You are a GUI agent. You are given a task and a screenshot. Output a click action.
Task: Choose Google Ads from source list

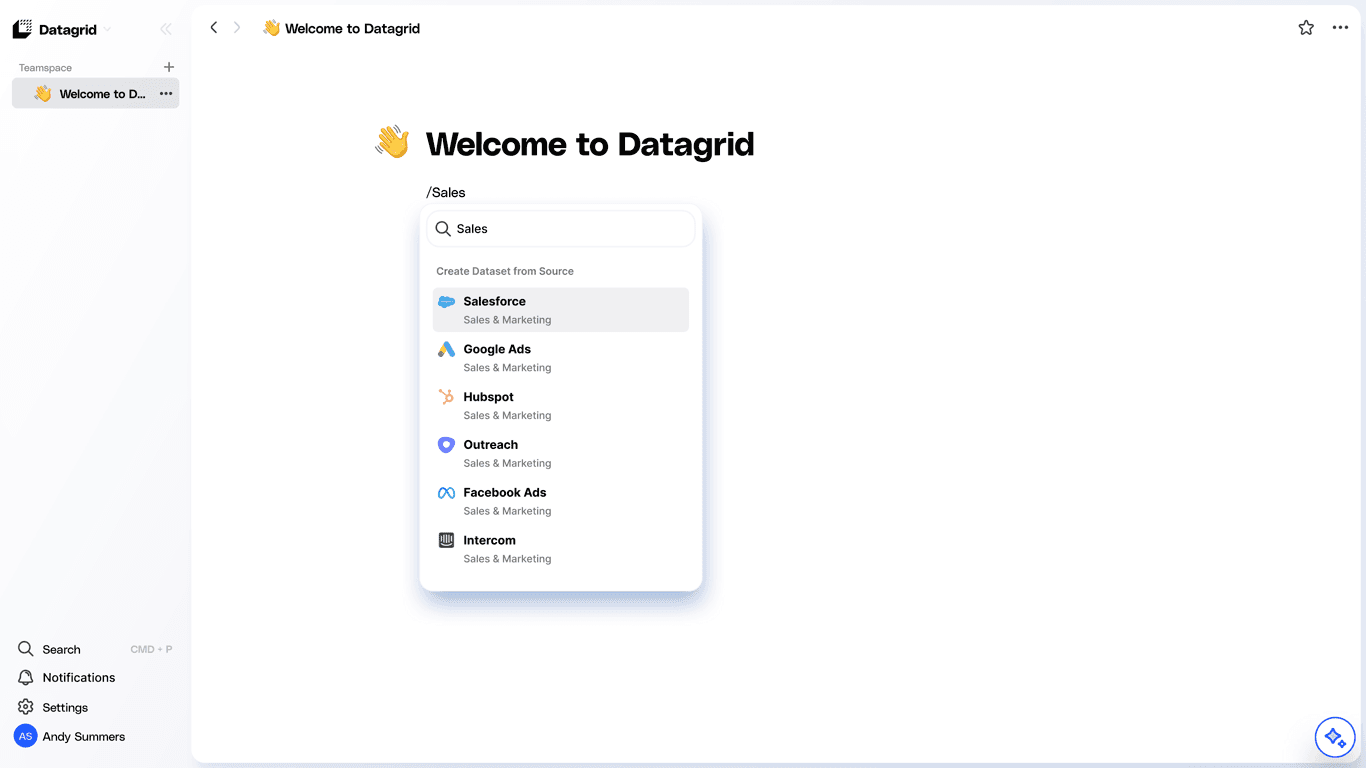[561, 358]
